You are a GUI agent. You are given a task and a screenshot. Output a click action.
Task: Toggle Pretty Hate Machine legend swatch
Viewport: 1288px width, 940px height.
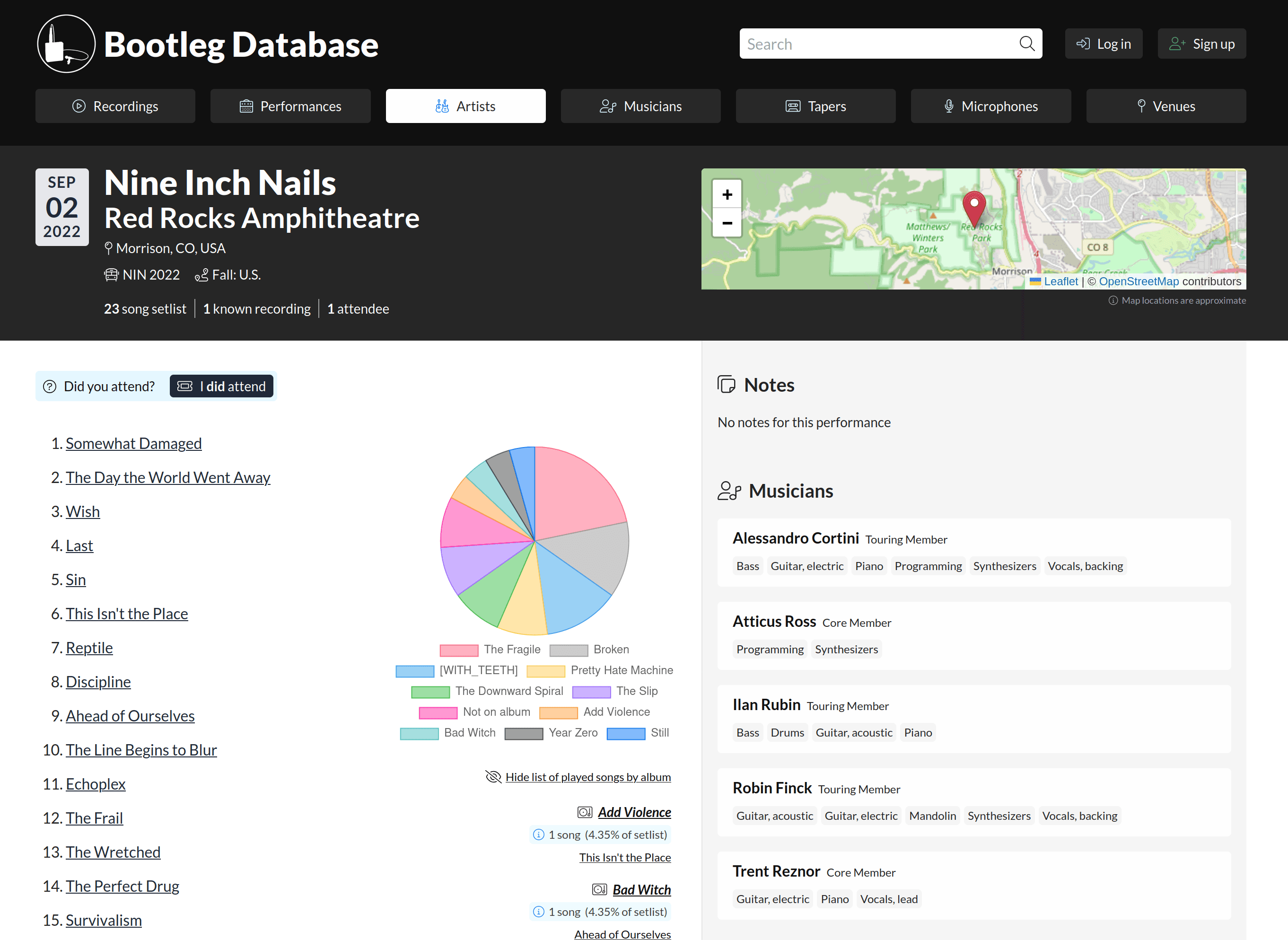546,671
